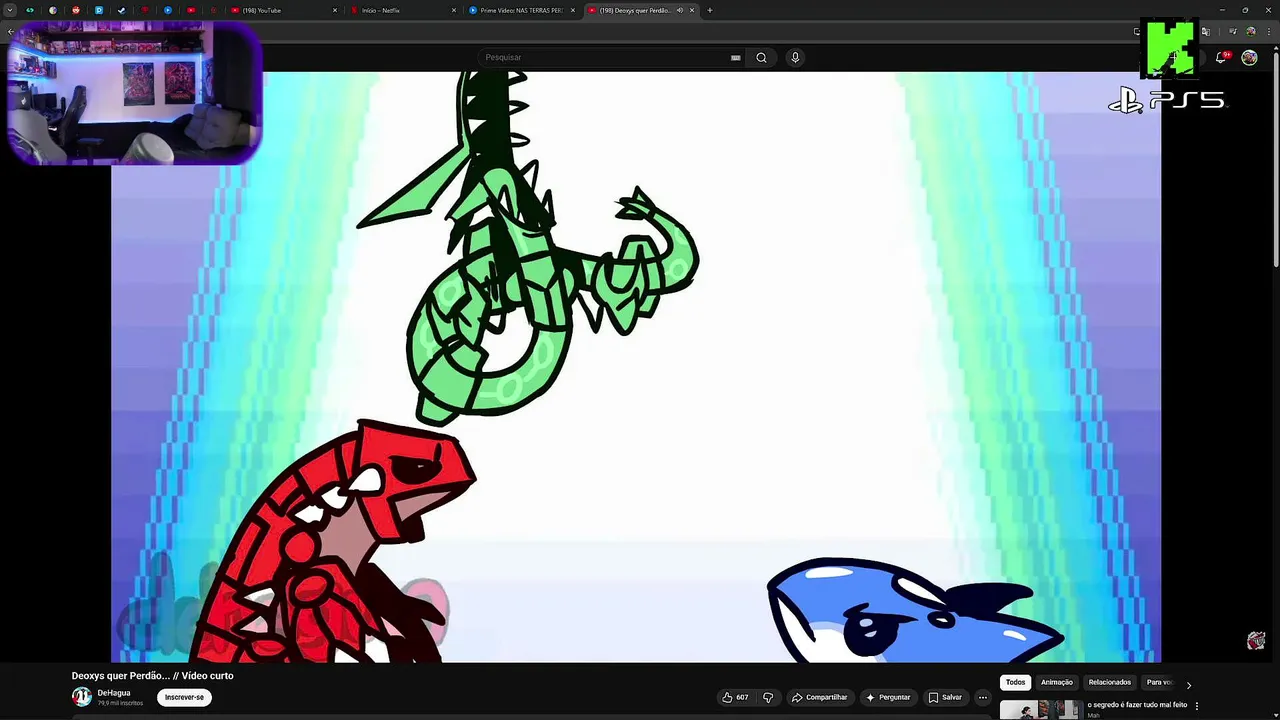Click the video title 'Deoxys quer Perdão'

(152, 676)
